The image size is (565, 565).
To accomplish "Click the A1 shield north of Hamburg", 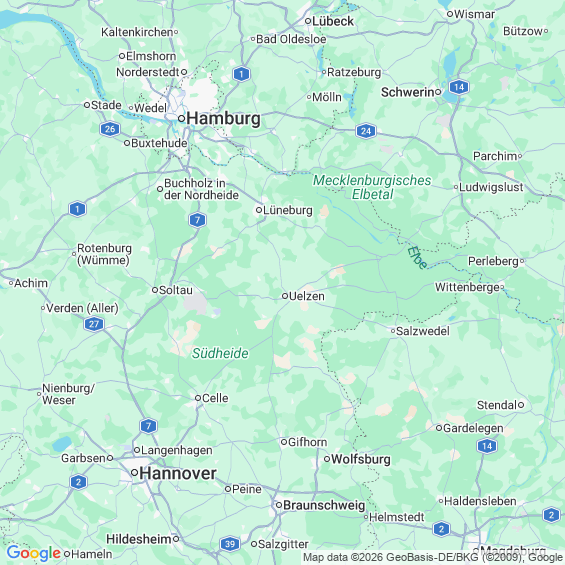I will (241, 74).
